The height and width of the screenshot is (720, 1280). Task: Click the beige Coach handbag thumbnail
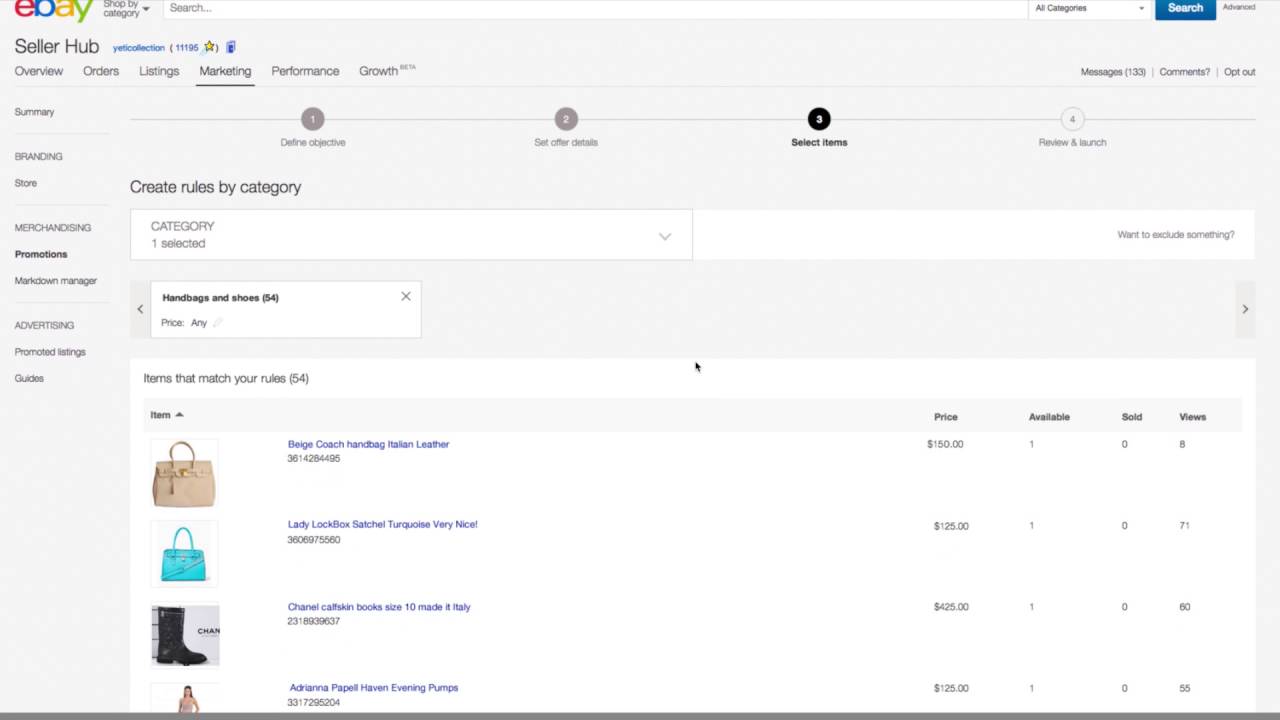(184, 474)
